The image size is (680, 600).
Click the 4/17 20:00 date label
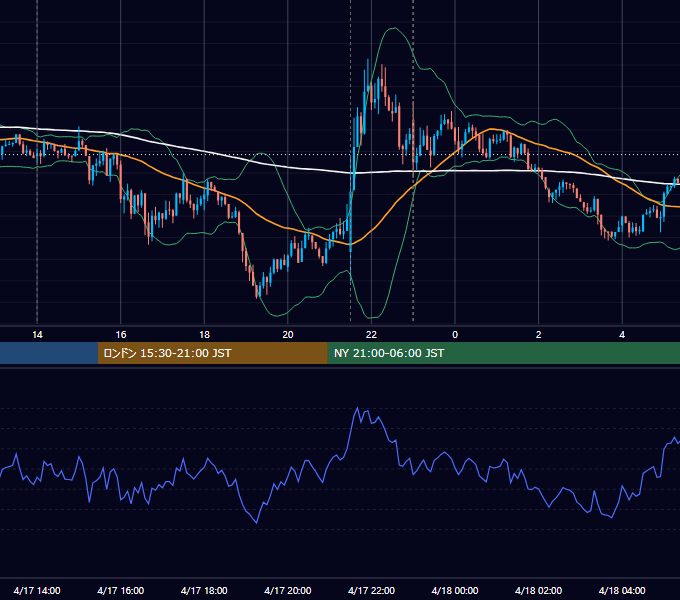[288, 590]
